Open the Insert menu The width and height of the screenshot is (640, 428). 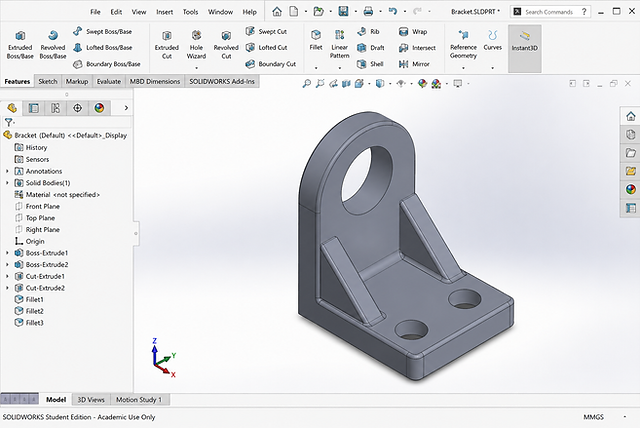click(x=164, y=12)
